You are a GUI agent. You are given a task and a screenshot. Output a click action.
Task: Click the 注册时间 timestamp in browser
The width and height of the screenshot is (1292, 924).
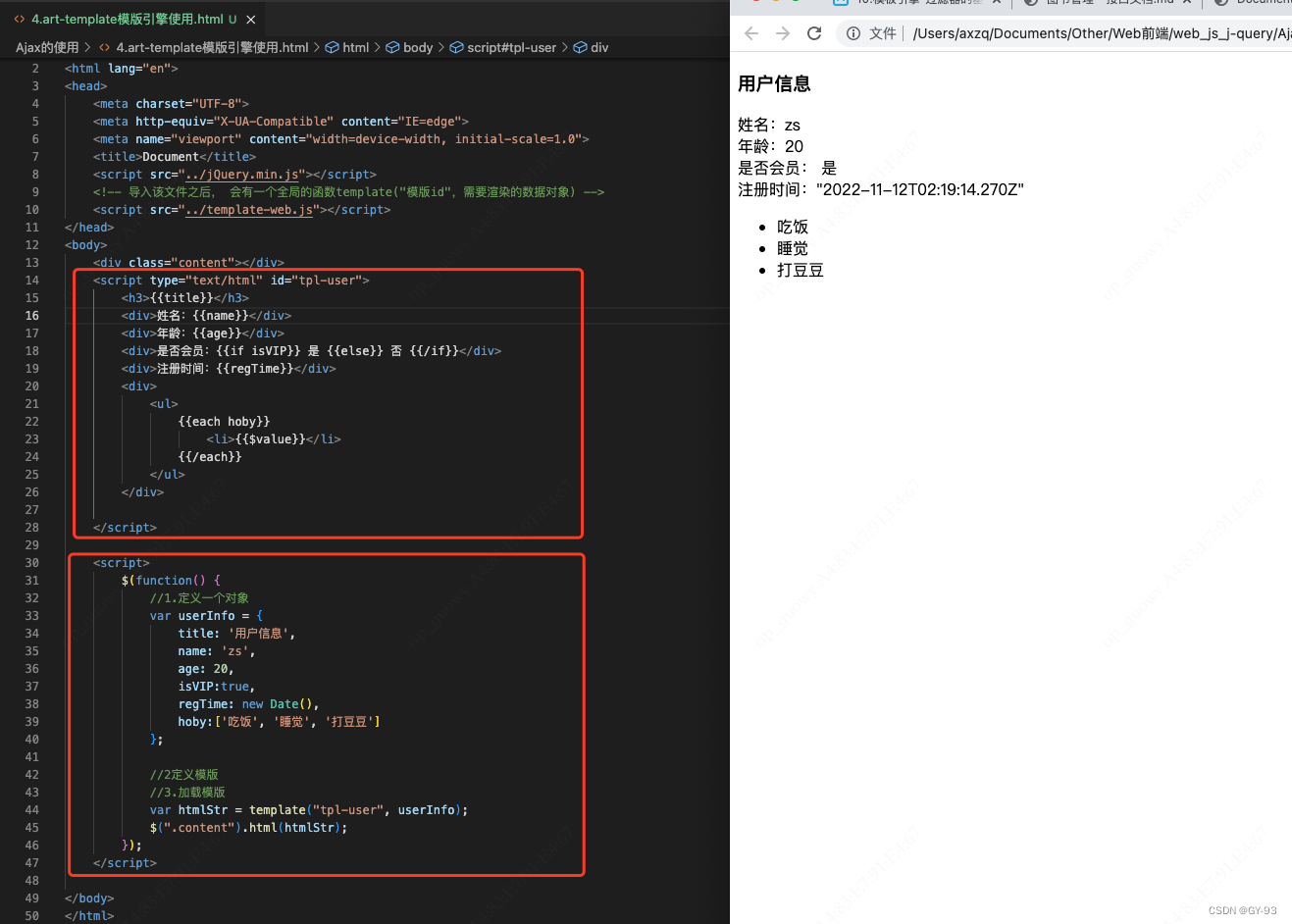[x=881, y=189]
